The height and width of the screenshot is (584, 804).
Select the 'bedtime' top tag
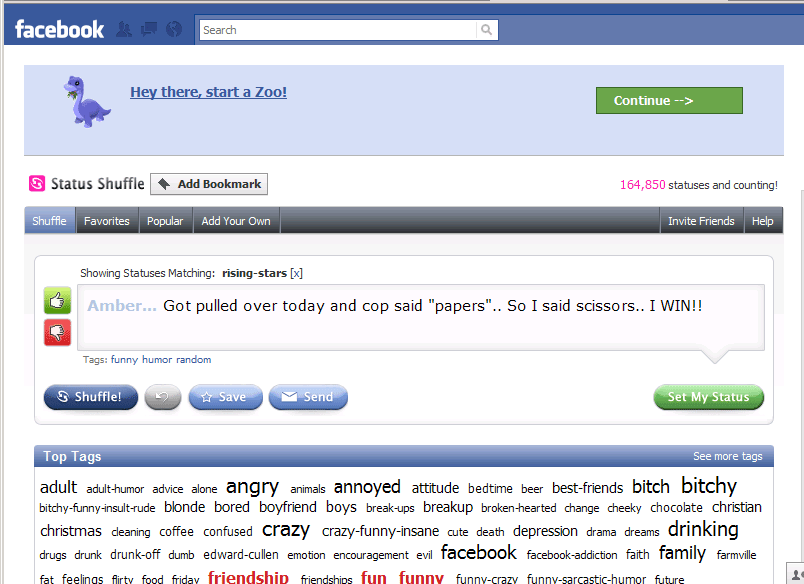tap(490, 488)
